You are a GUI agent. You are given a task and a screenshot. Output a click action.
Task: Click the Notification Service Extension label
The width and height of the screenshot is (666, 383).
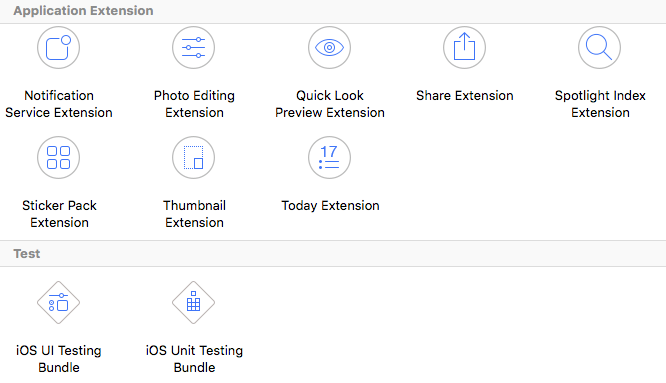pyautogui.click(x=59, y=104)
